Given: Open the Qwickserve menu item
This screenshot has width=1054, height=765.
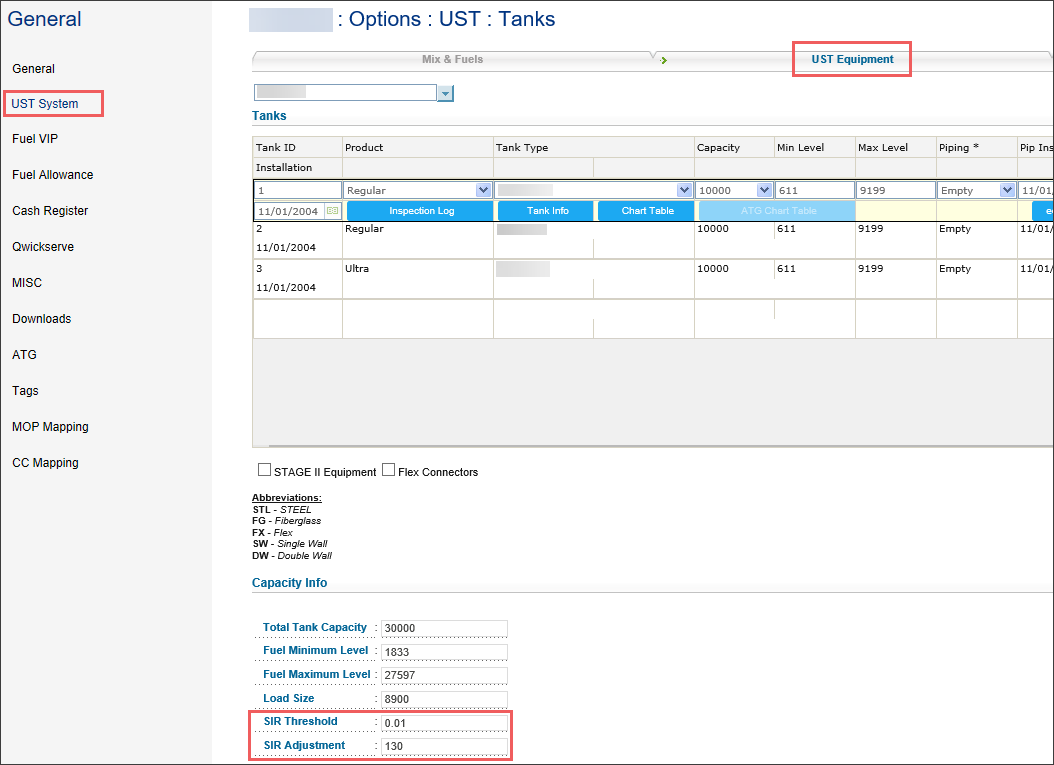Looking at the screenshot, I should tap(43, 247).
